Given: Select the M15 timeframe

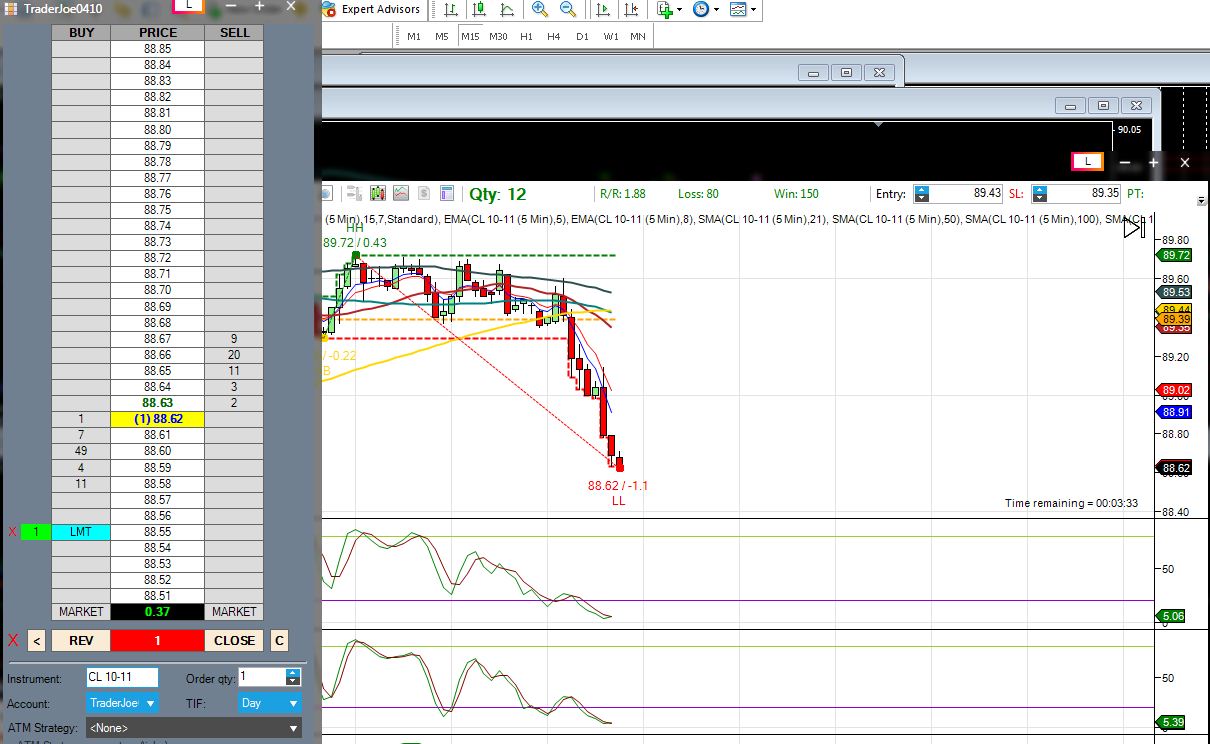Looking at the screenshot, I should click(470, 36).
